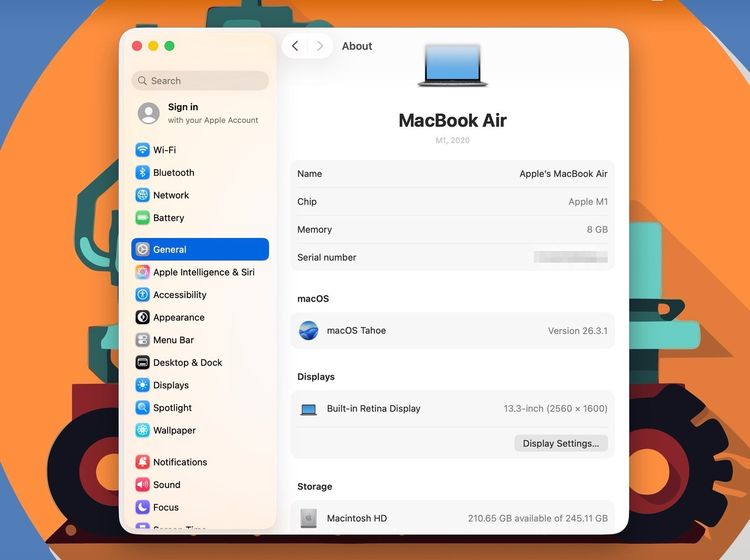Click the Appearance icon
Viewport: 750px width, 560px height.
143,317
